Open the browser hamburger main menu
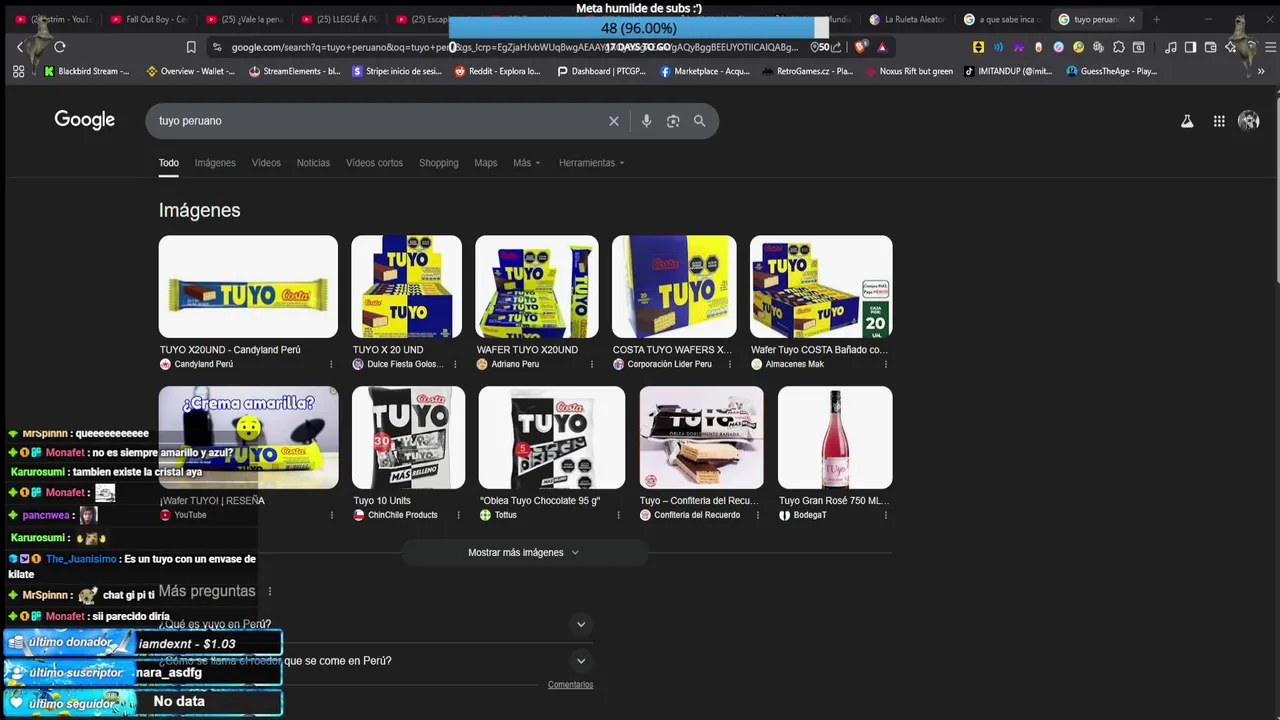 [x=1271, y=47]
